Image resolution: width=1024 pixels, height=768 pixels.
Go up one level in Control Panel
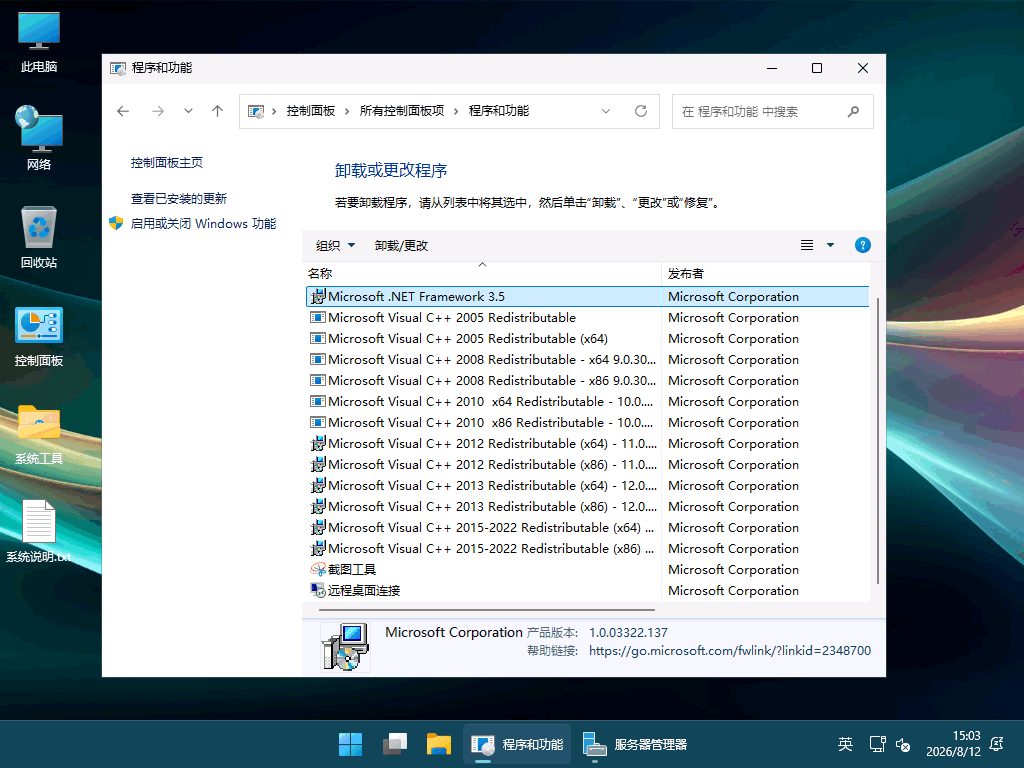tap(217, 111)
